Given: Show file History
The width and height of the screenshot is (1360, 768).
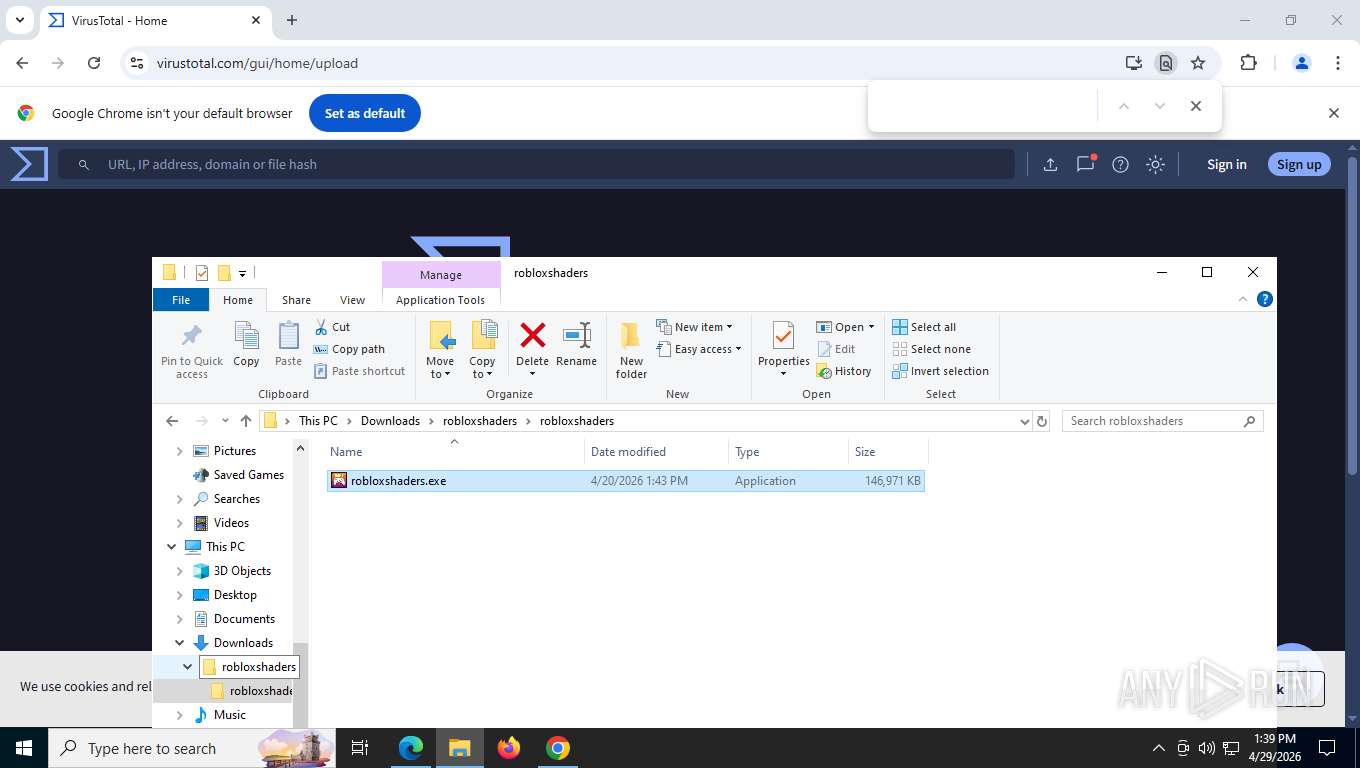Looking at the screenshot, I should [844, 371].
